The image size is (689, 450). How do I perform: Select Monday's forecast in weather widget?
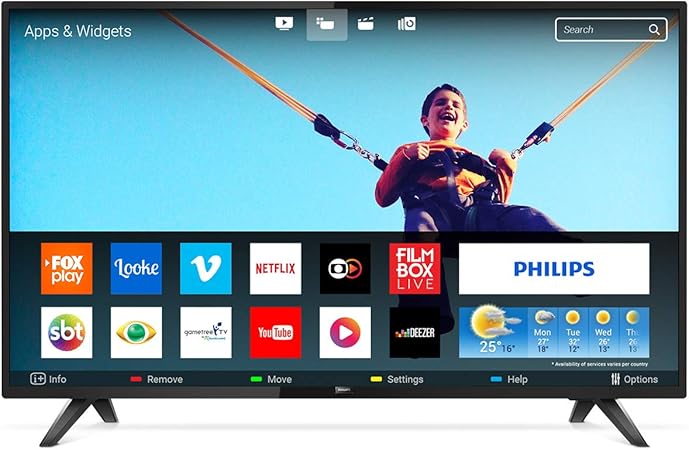coord(543,333)
